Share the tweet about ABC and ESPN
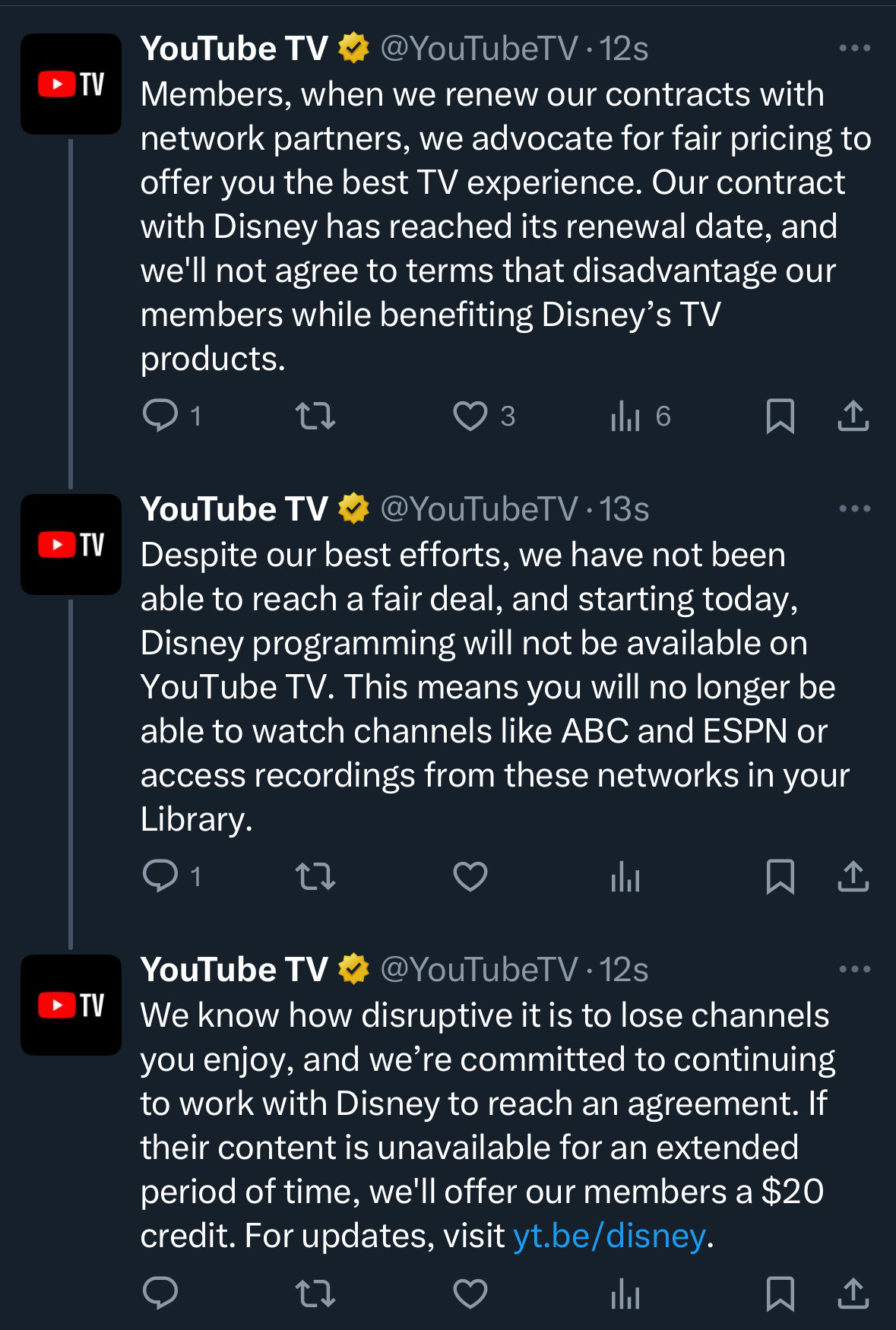This screenshot has height=1330, width=896. pos(853,876)
